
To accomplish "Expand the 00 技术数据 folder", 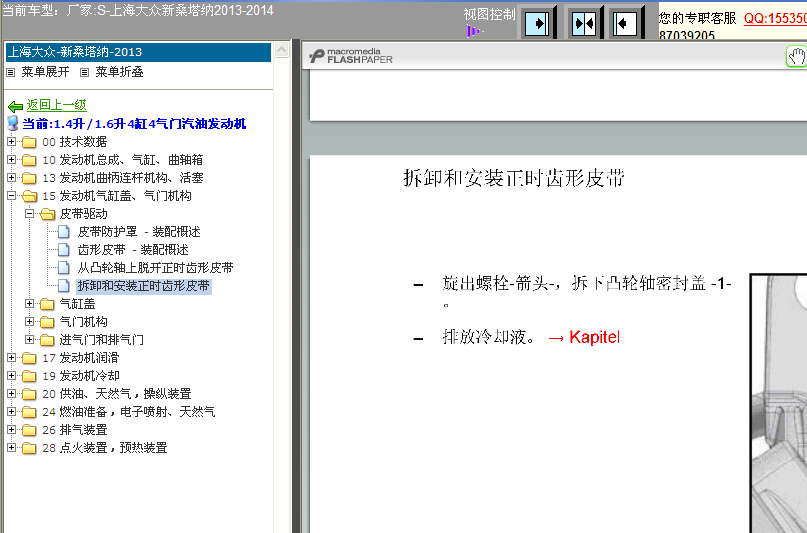I will (12, 142).
